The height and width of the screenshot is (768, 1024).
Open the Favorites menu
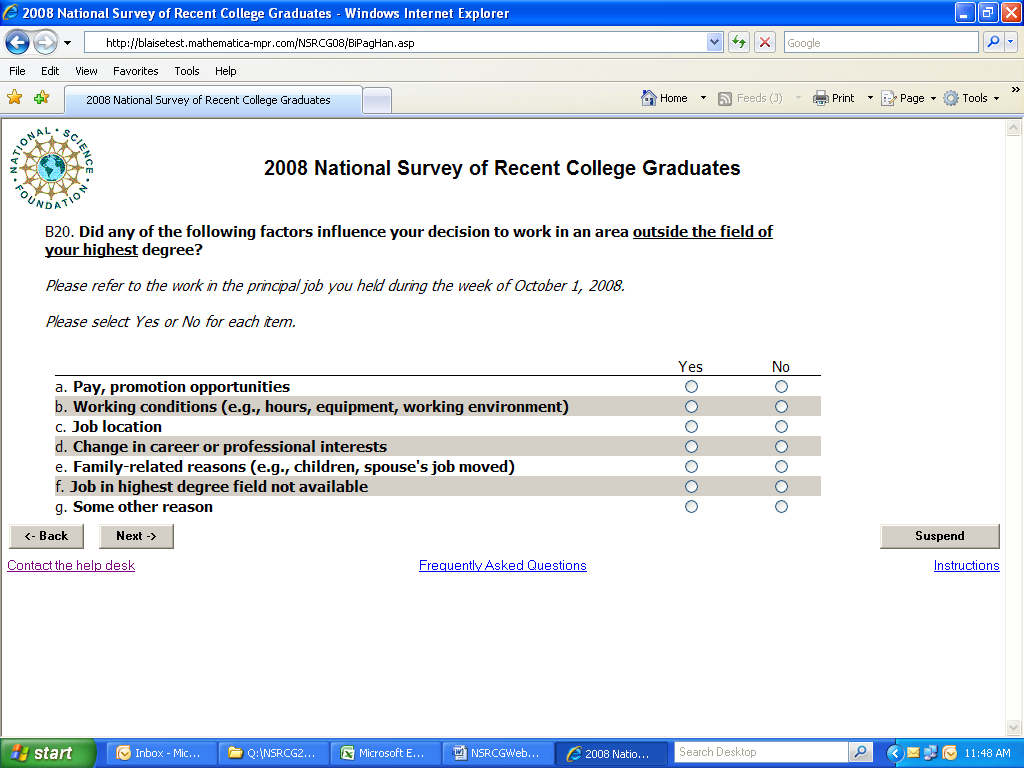[x=135, y=71]
